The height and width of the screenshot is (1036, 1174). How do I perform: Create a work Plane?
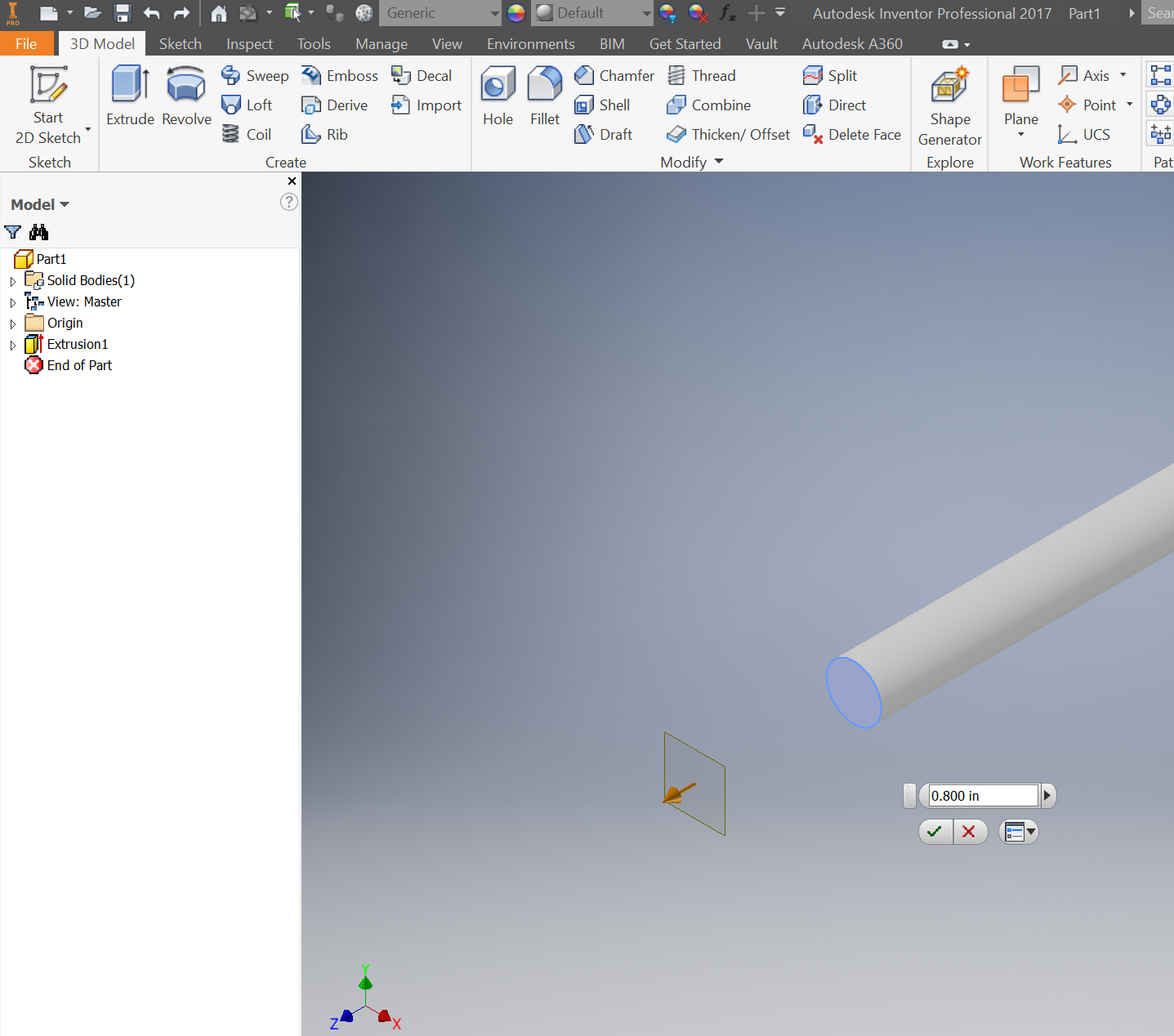(x=1020, y=96)
